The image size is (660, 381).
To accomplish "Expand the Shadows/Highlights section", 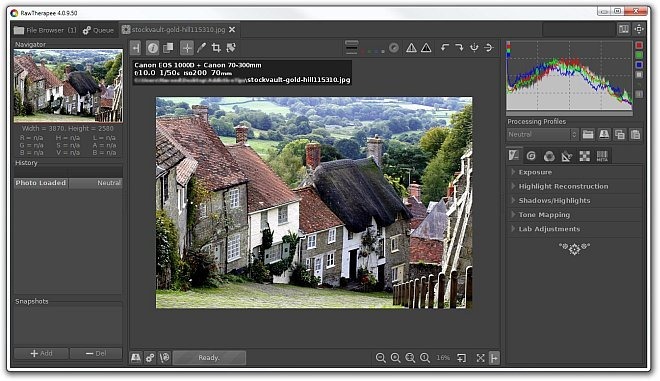I will pos(574,201).
